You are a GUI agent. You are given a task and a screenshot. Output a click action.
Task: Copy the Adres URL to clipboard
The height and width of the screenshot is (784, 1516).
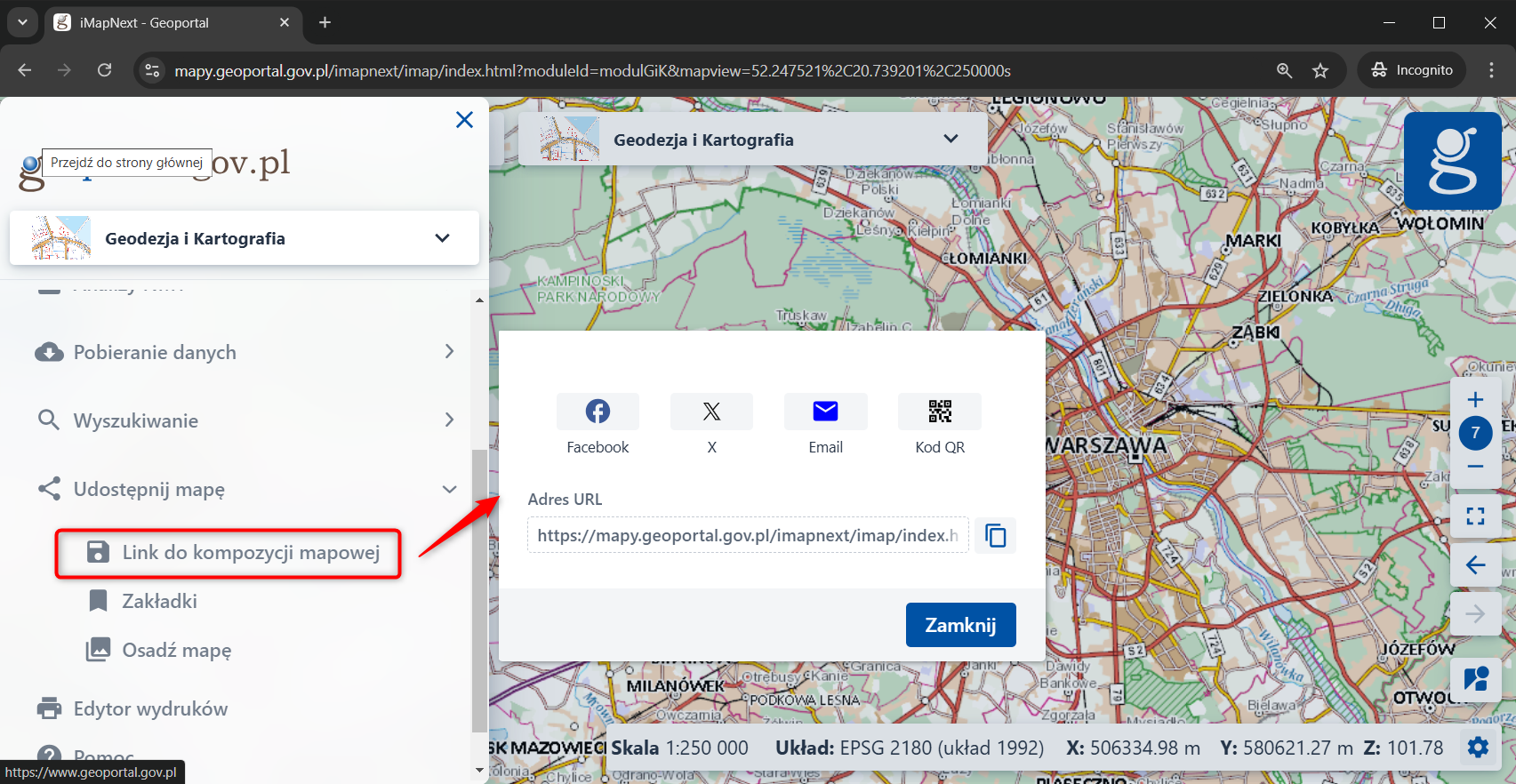(x=996, y=536)
